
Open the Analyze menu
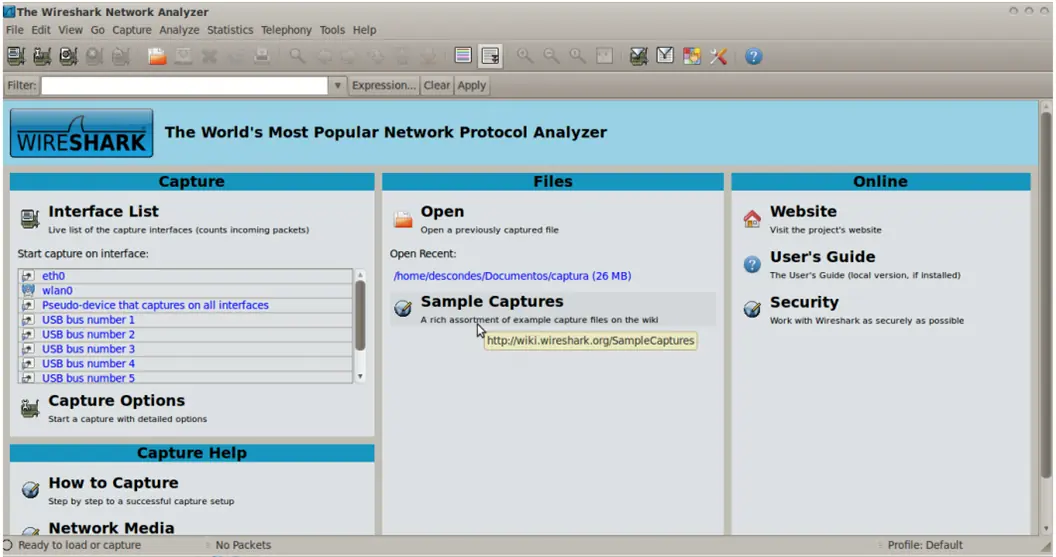tap(179, 30)
